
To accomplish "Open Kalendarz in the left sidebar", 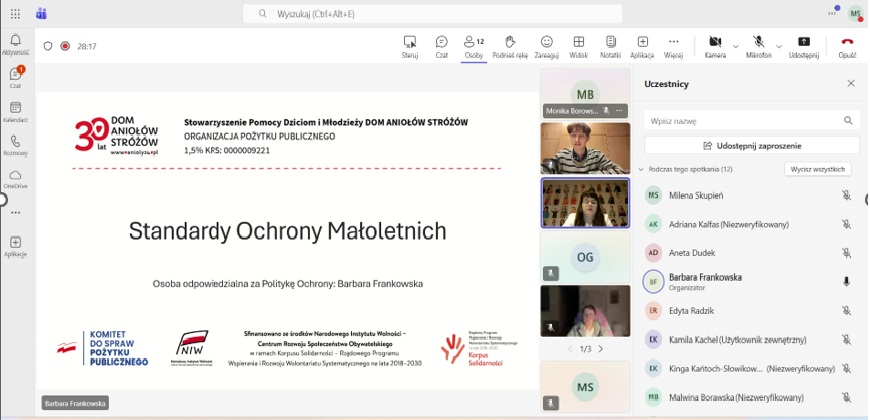I will (15, 111).
